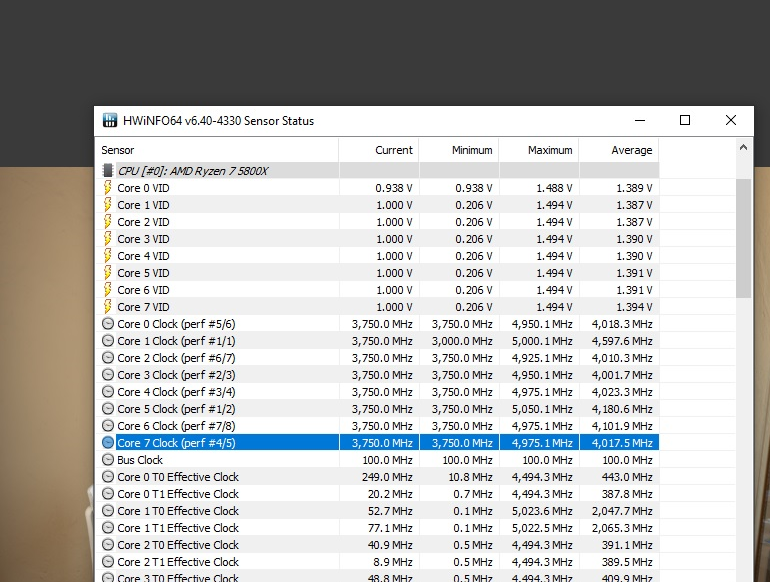Click the lightning icon for Core 5 VID
Image resolution: width=770 pixels, height=582 pixels.
(108, 273)
